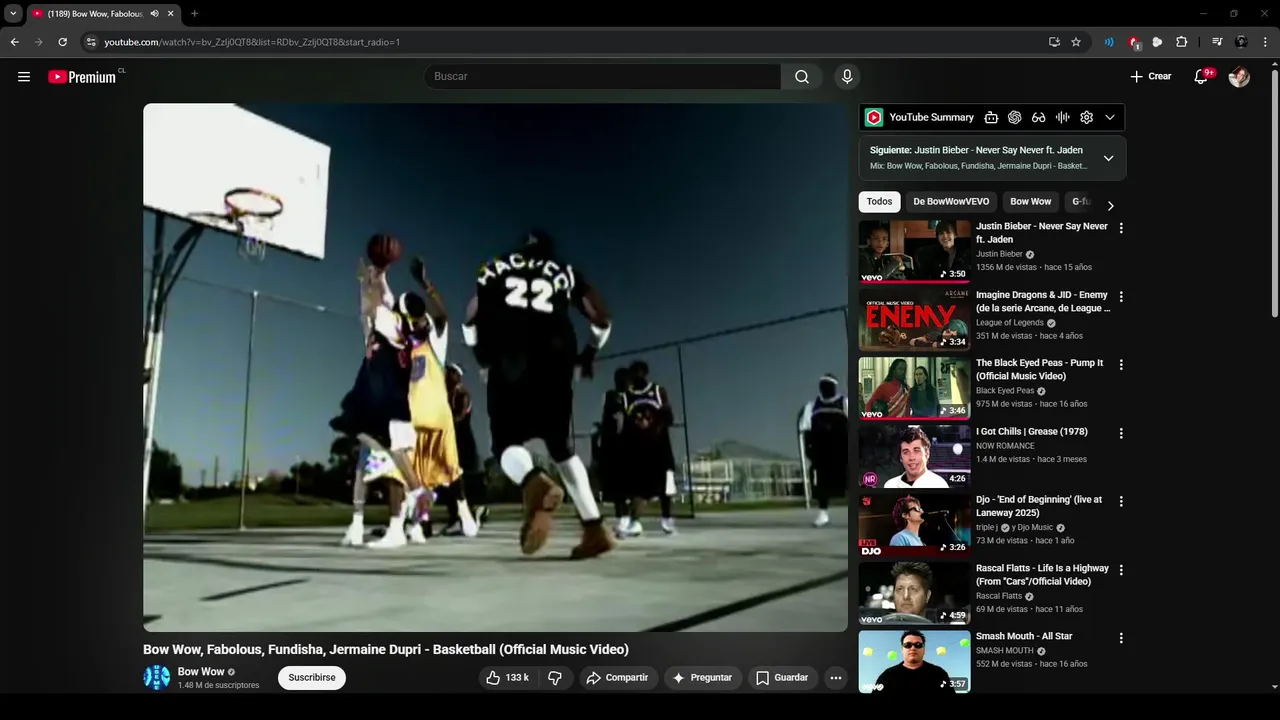1280x720 pixels.
Task: Select the De BowWowVEVO filter chip
Action: tap(951, 202)
